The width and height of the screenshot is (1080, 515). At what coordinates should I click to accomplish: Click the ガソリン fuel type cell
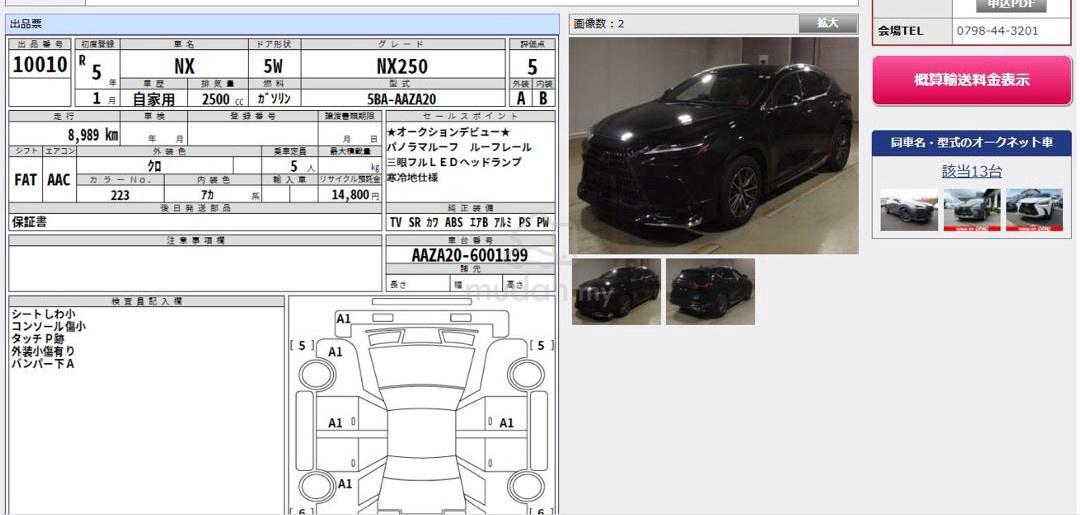click(x=273, y=98)
